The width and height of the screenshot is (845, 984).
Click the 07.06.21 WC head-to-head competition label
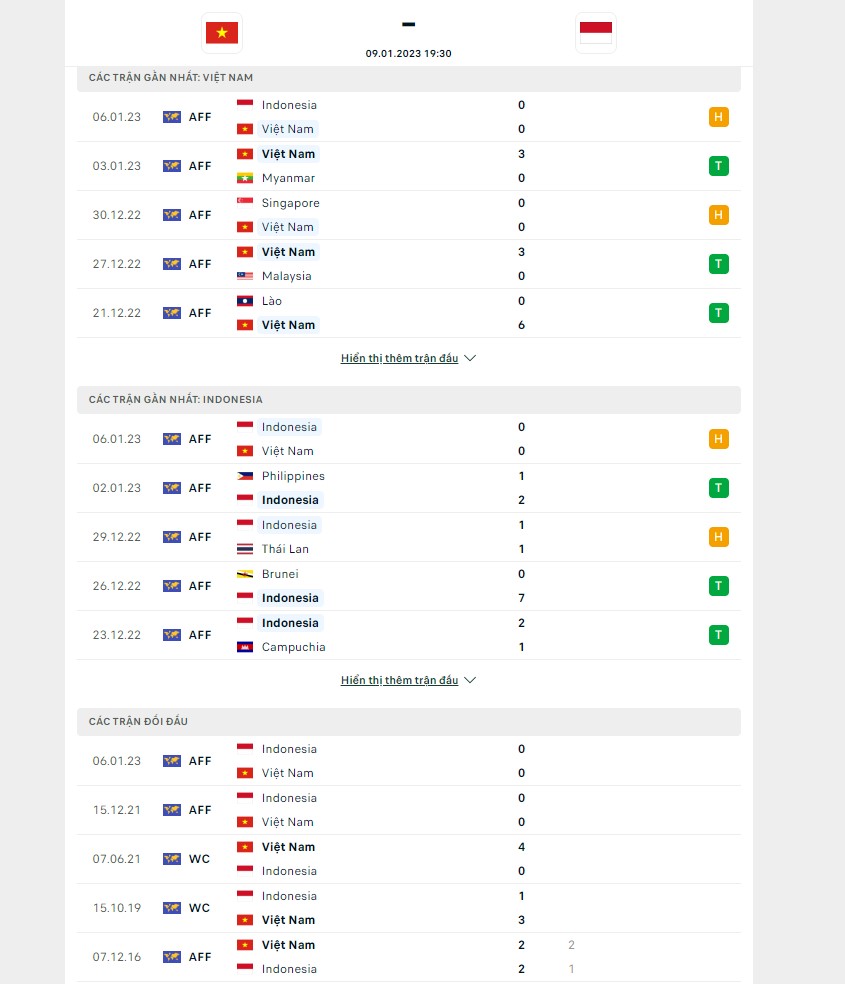pos(199,859)
